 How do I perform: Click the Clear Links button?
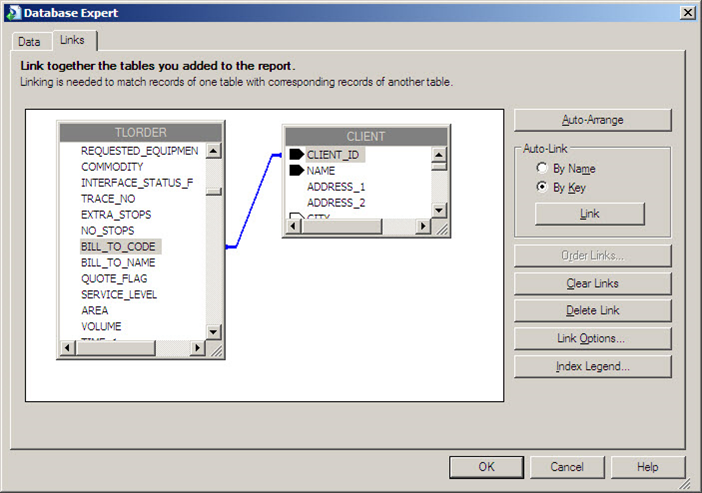click(592, 283)
